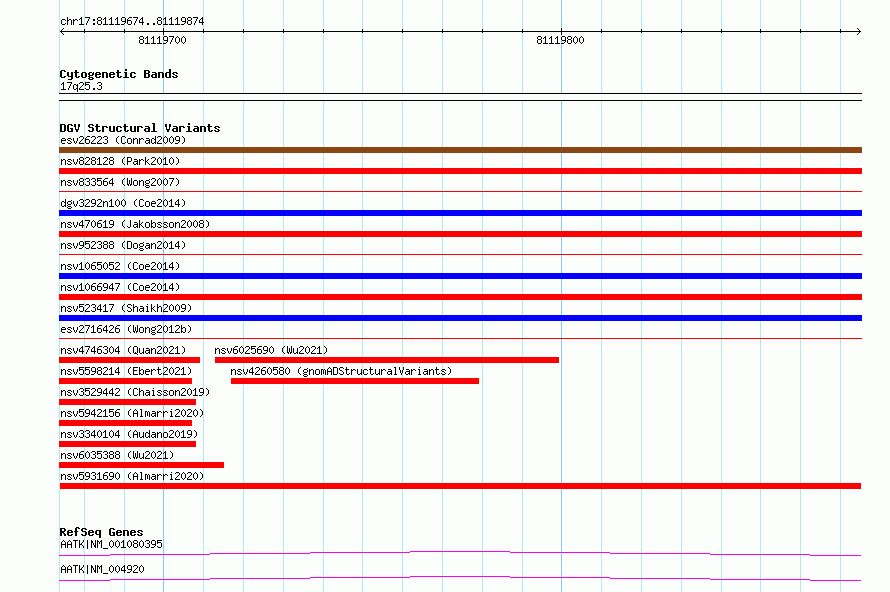Click the red bar under nsv6035388
Viewport: 890px width, 592px height.
tap(141, 465)
